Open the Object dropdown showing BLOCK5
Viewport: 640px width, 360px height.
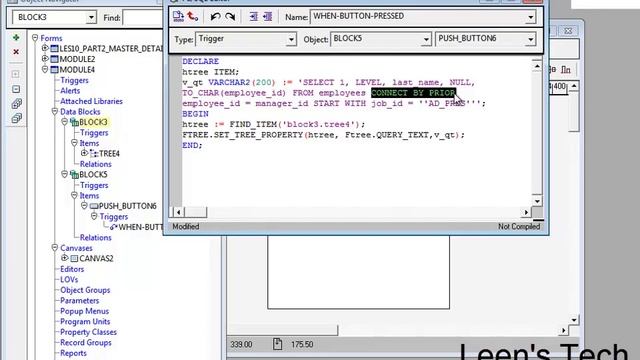click(426, 40)
